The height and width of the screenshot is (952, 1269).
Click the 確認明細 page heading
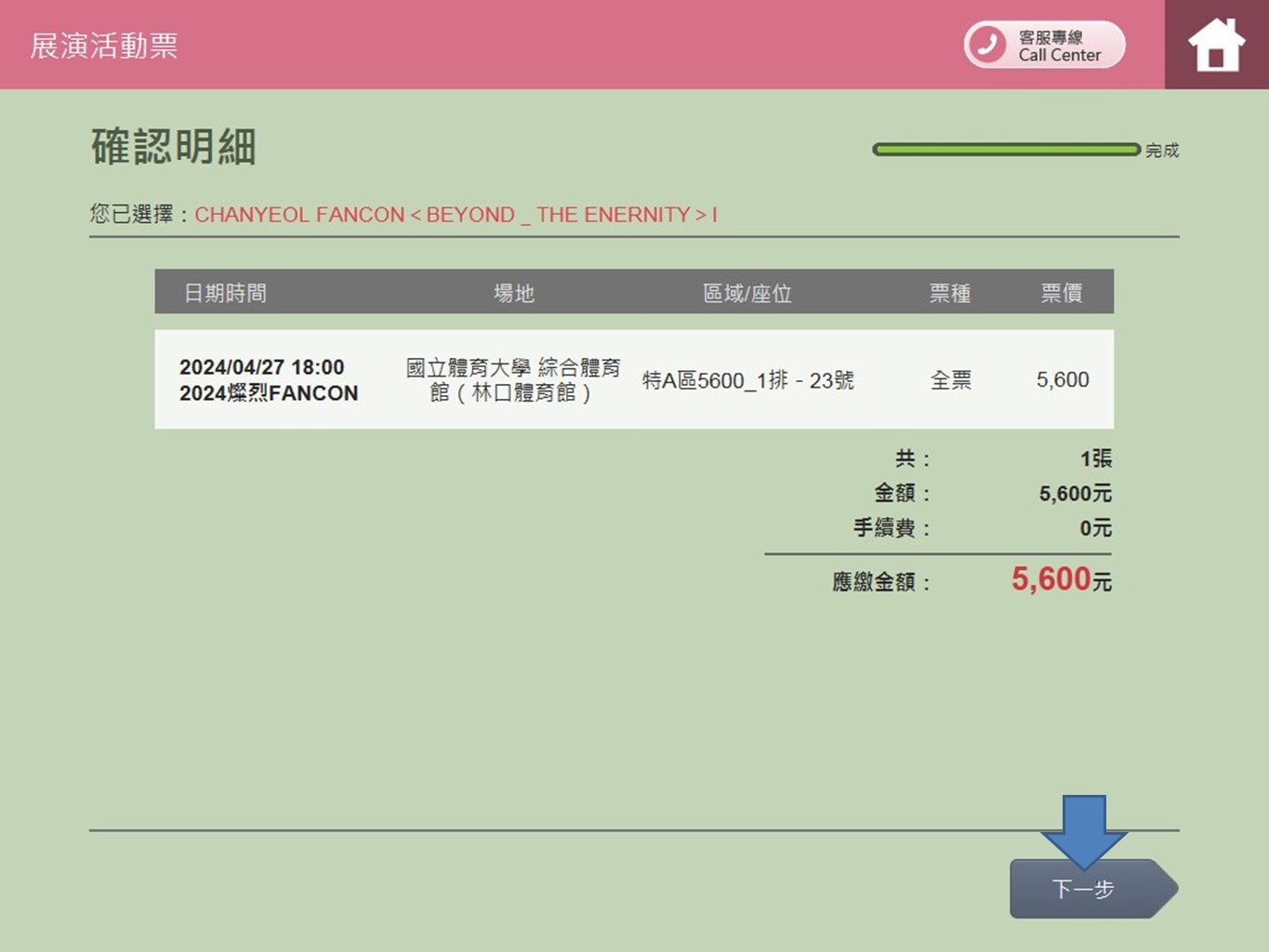click(x=174, y=147)
